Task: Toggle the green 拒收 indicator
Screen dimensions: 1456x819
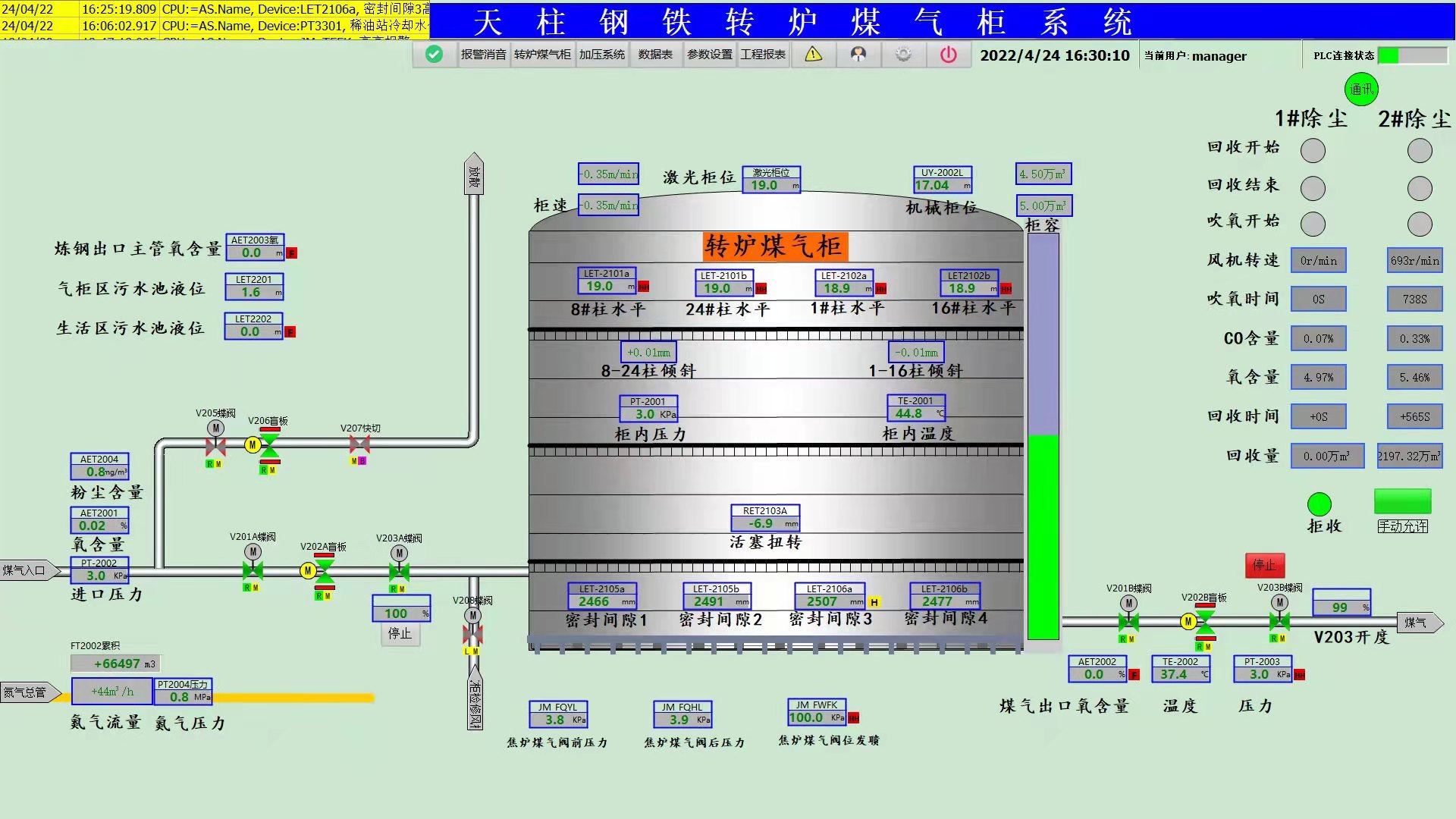Action: (x=1319, y=504)
